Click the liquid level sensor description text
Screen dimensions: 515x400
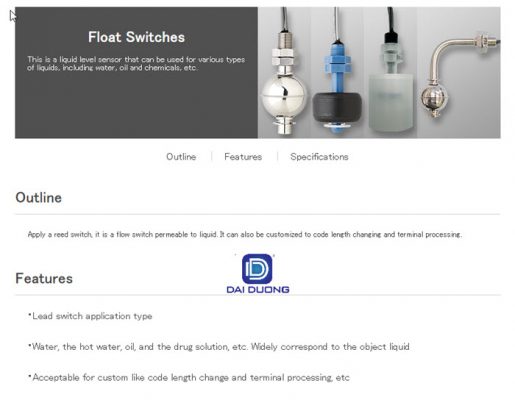[x=136, y=64]
